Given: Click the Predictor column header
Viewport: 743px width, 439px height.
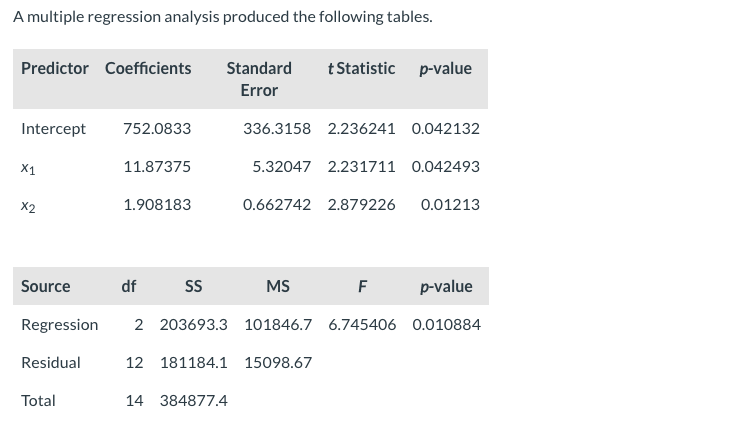Looking at the screenshot, I should (x=54, y=68).
